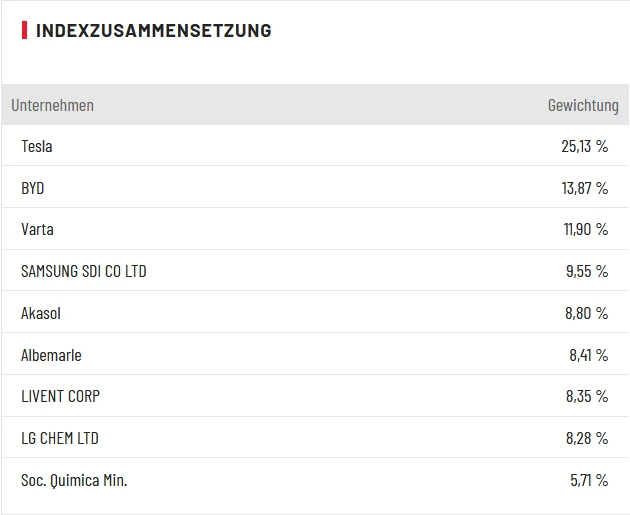Click the 9,55 % weighting value

coord(587,271)
